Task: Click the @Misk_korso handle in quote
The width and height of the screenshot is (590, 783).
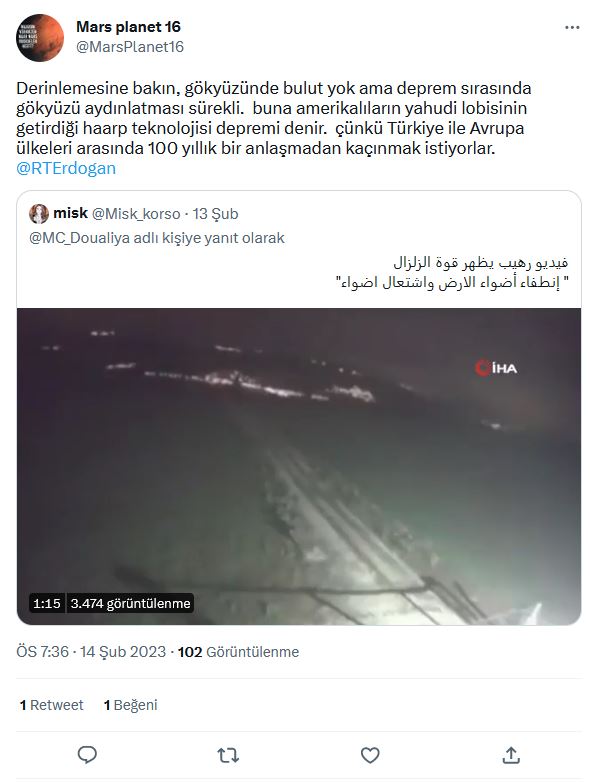Action: 136,214
